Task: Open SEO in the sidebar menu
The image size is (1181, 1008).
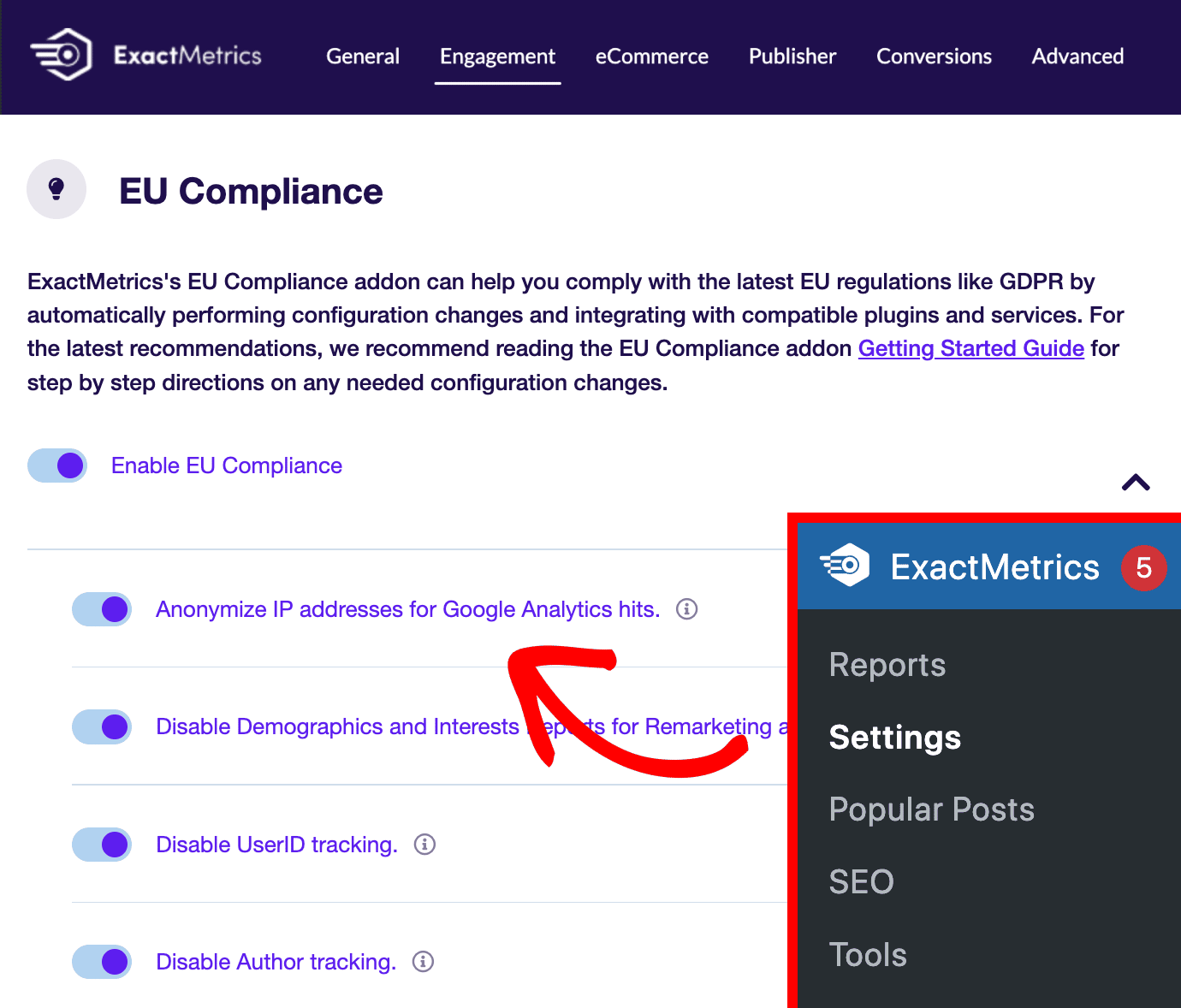Action: point(861,882)
